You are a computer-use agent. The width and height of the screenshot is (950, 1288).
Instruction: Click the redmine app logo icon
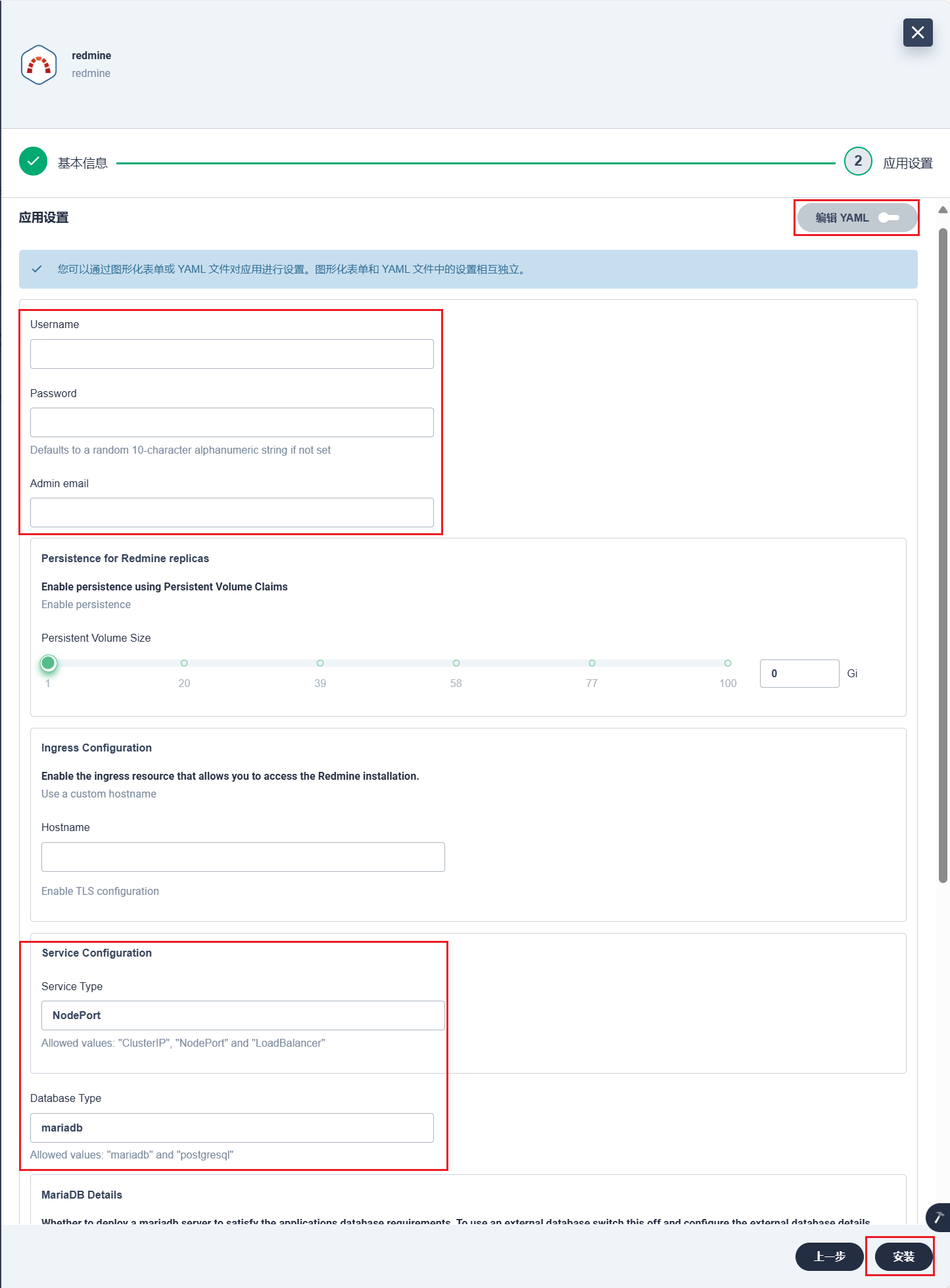[x=39, y=64]
